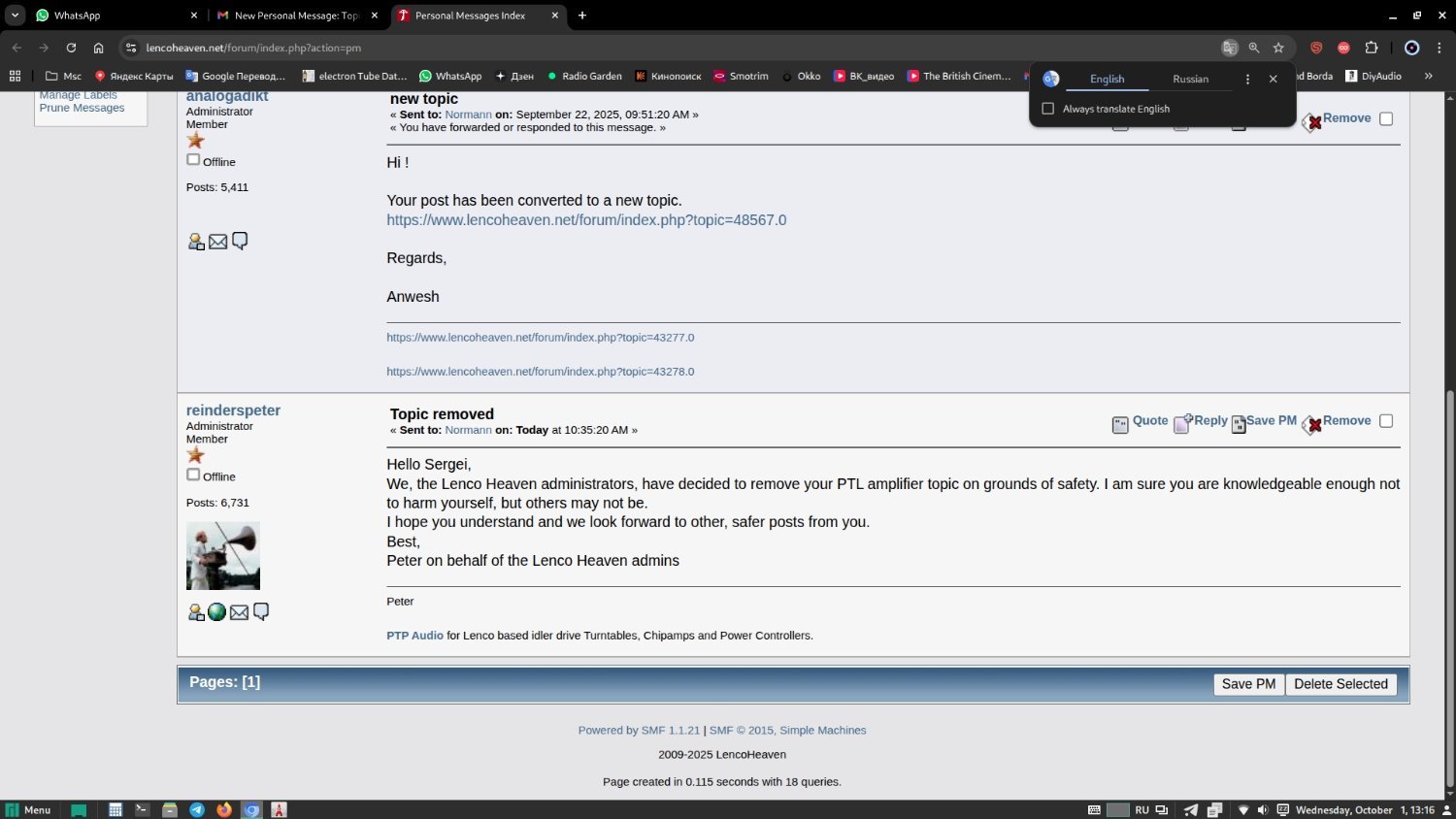Reload the page

pyautogui.click(x=71, y=48)
